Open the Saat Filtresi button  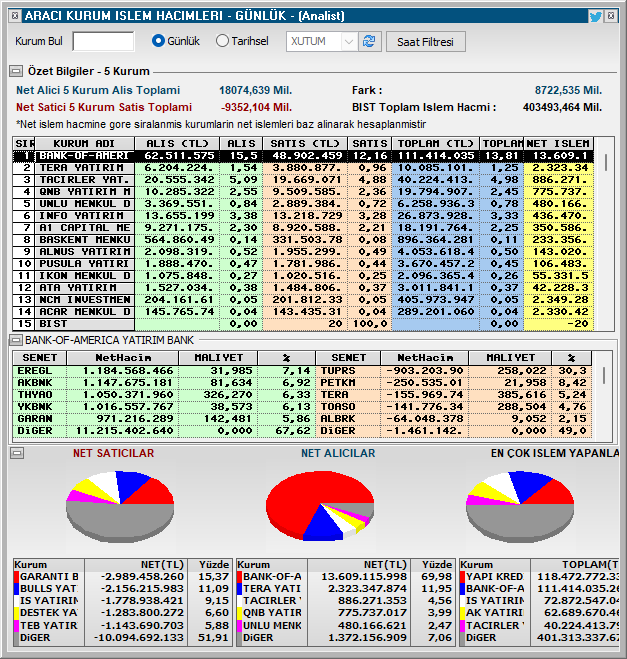pyautogui.click(x=425, y=42)
